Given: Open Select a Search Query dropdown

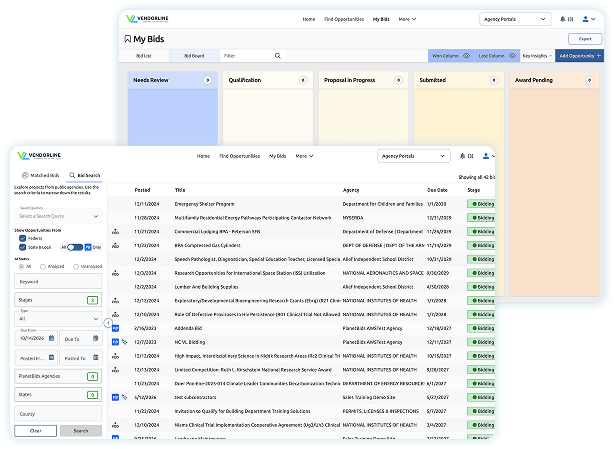Looking at the screenshot, I should pos(58,216).
